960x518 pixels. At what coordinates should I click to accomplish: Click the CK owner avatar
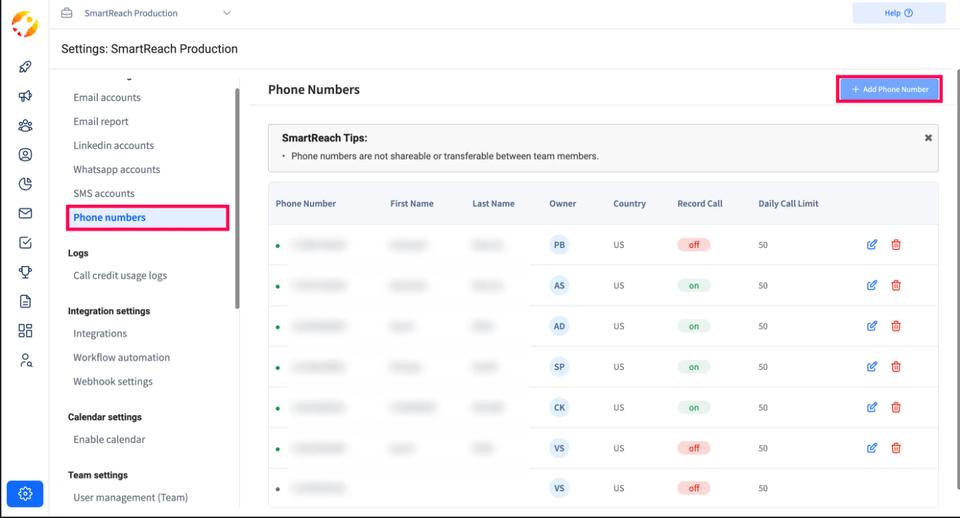[559, 407]
